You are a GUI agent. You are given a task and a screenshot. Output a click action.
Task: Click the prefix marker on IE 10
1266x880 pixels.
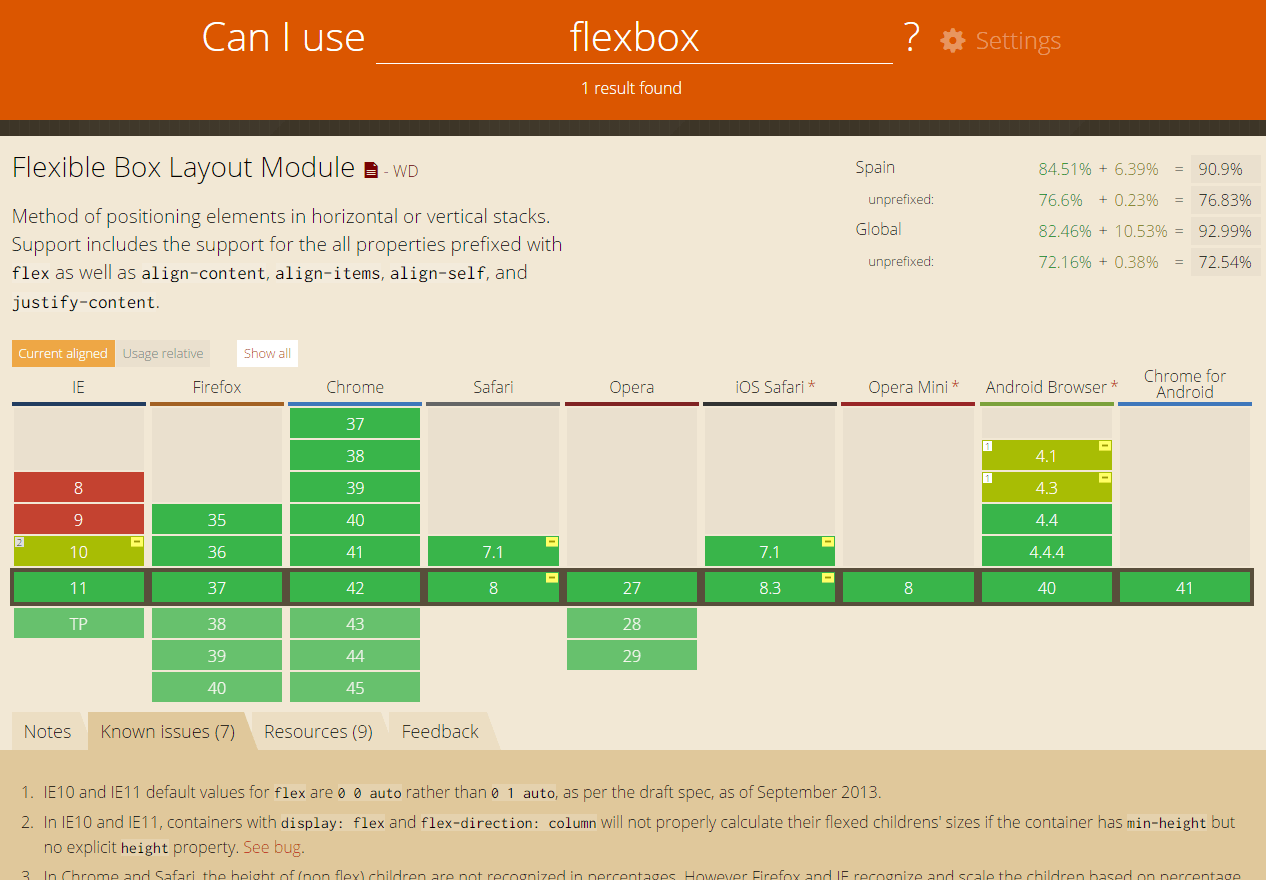point(137,541)
